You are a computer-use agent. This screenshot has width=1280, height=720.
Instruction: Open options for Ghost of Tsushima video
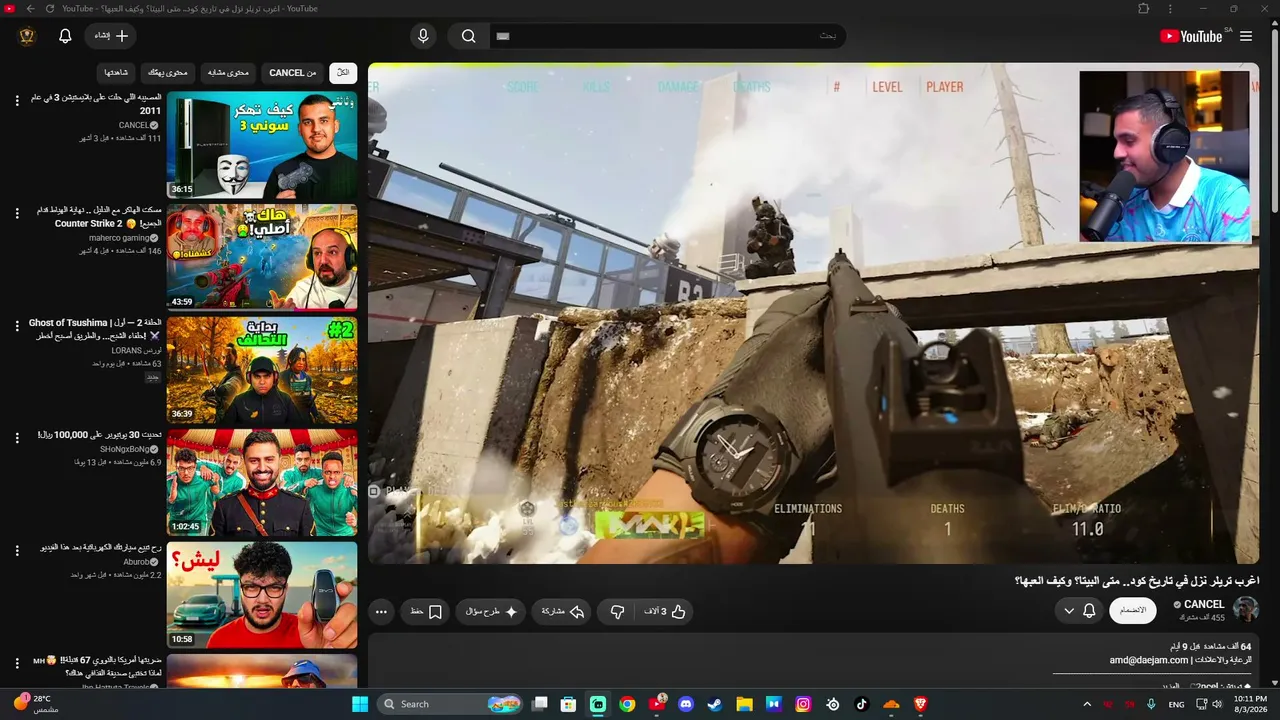[17, 325]
